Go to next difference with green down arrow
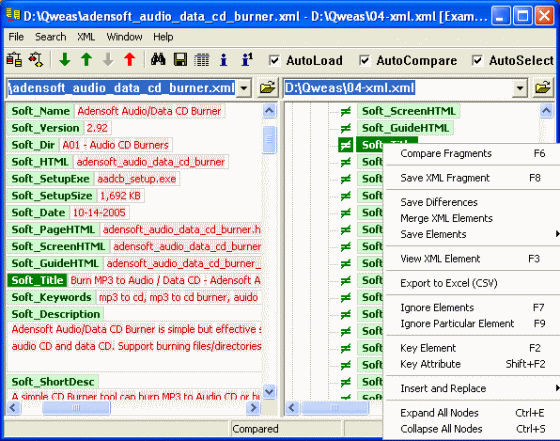Image resolution: width=560 pixels, height=441 pixels. coord(65,60)
